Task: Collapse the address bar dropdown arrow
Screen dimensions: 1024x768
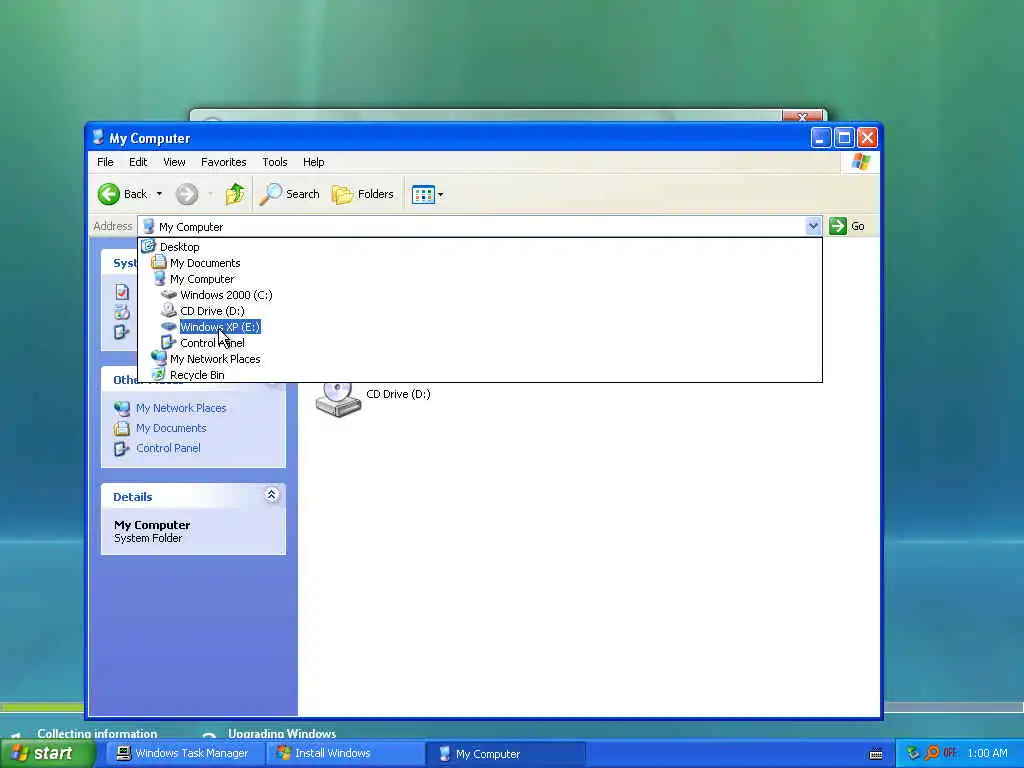Action: pos(813,226)
